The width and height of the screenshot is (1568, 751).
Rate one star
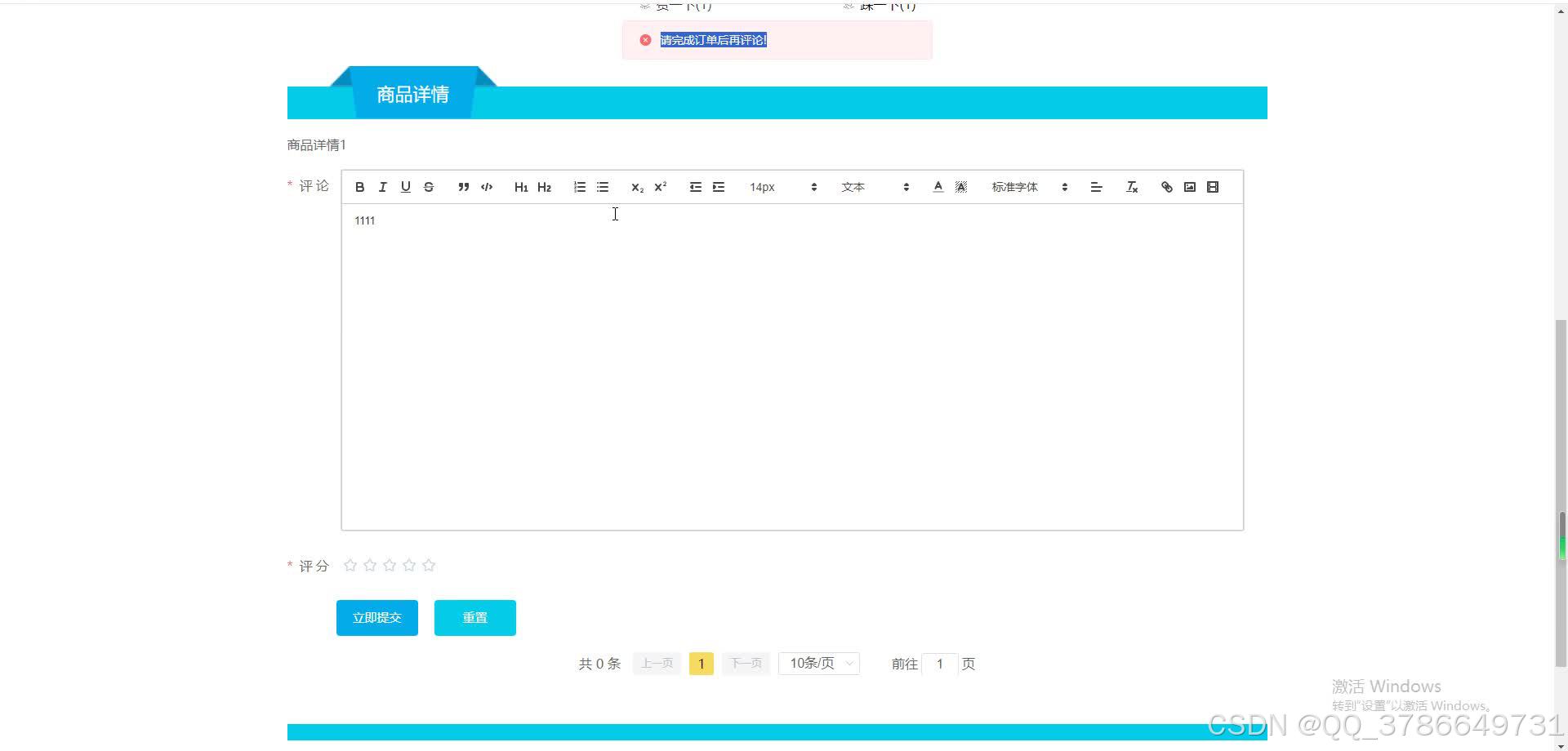click(350, 565)
